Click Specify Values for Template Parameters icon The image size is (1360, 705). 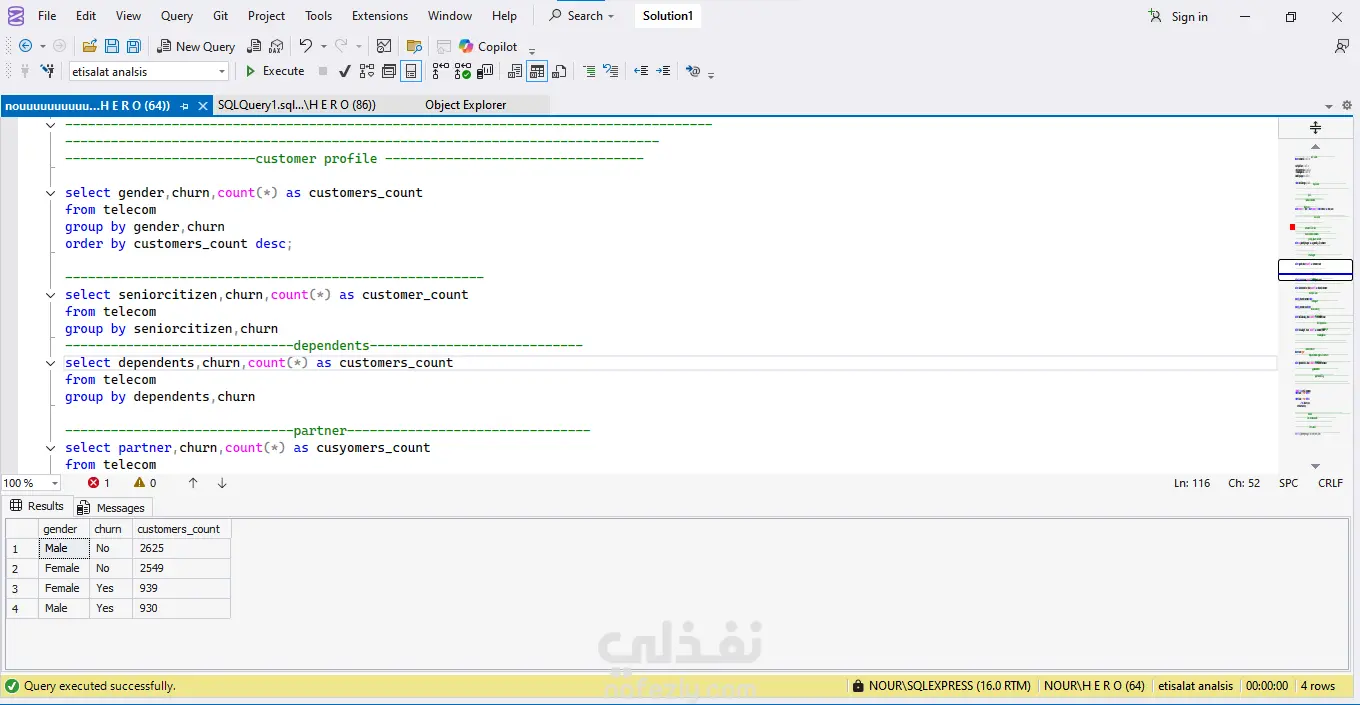click(693, 71)
